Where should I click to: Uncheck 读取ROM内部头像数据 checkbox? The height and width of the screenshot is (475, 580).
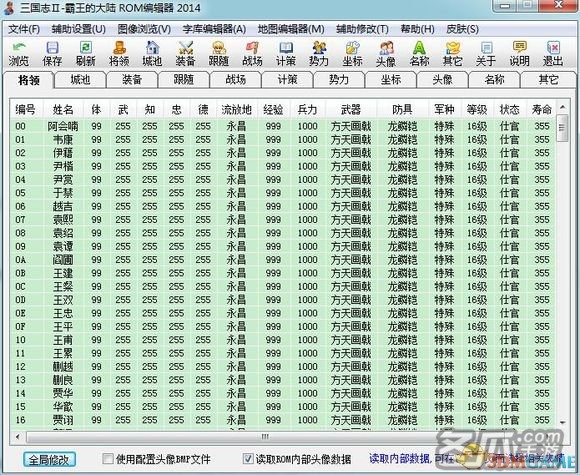(248, 459)
